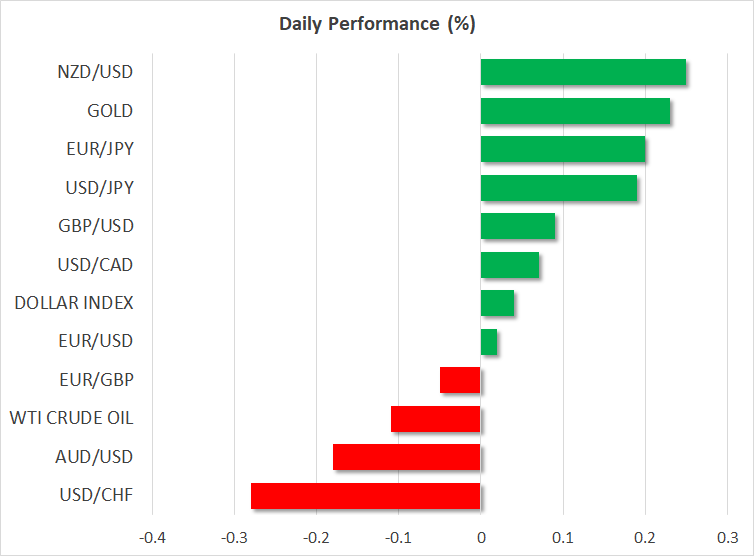This screenshot has height=556, width=754.
Task: Select the red USD/CHF bar
Action: tap(366, 496)
